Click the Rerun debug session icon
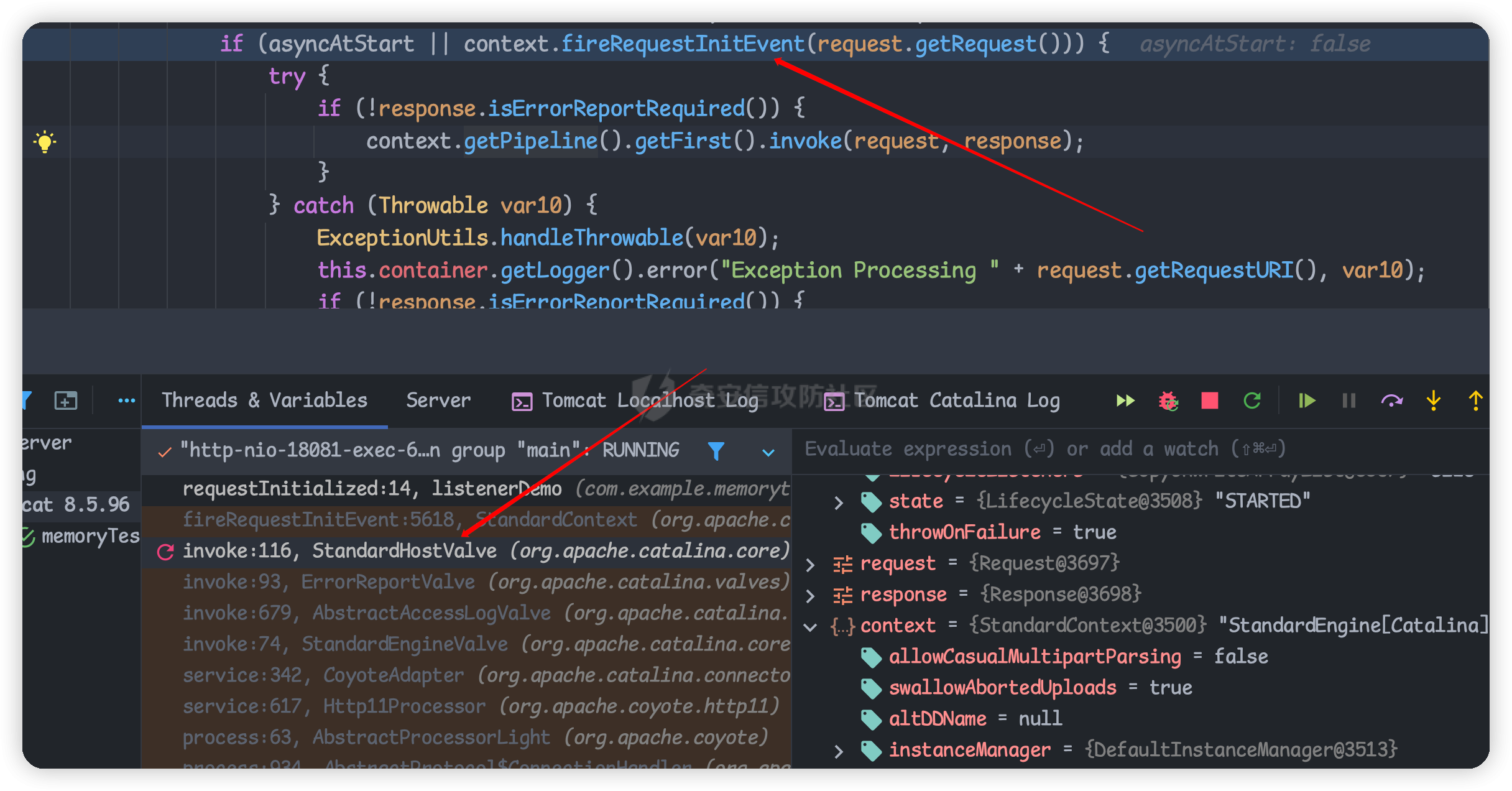The image size is (1512, 791). click(1252, 400)
